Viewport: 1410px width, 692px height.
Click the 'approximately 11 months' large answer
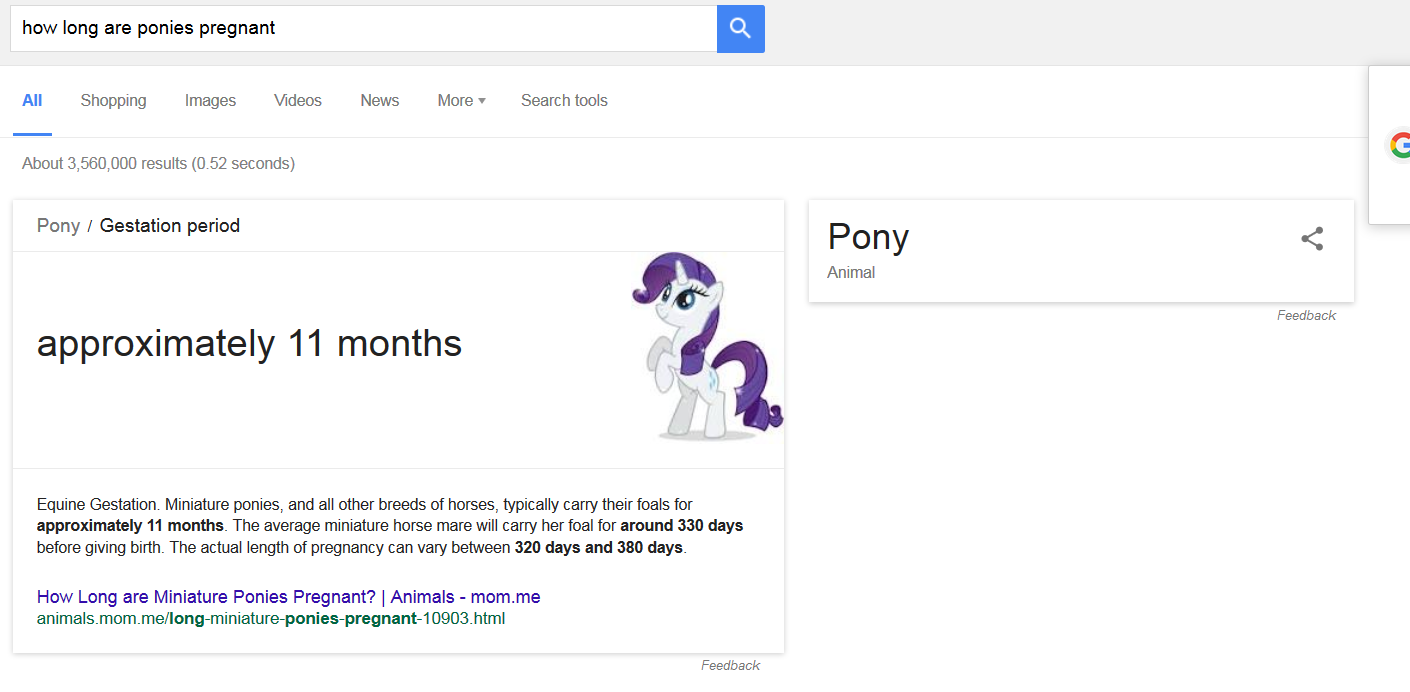click(249, 343)
